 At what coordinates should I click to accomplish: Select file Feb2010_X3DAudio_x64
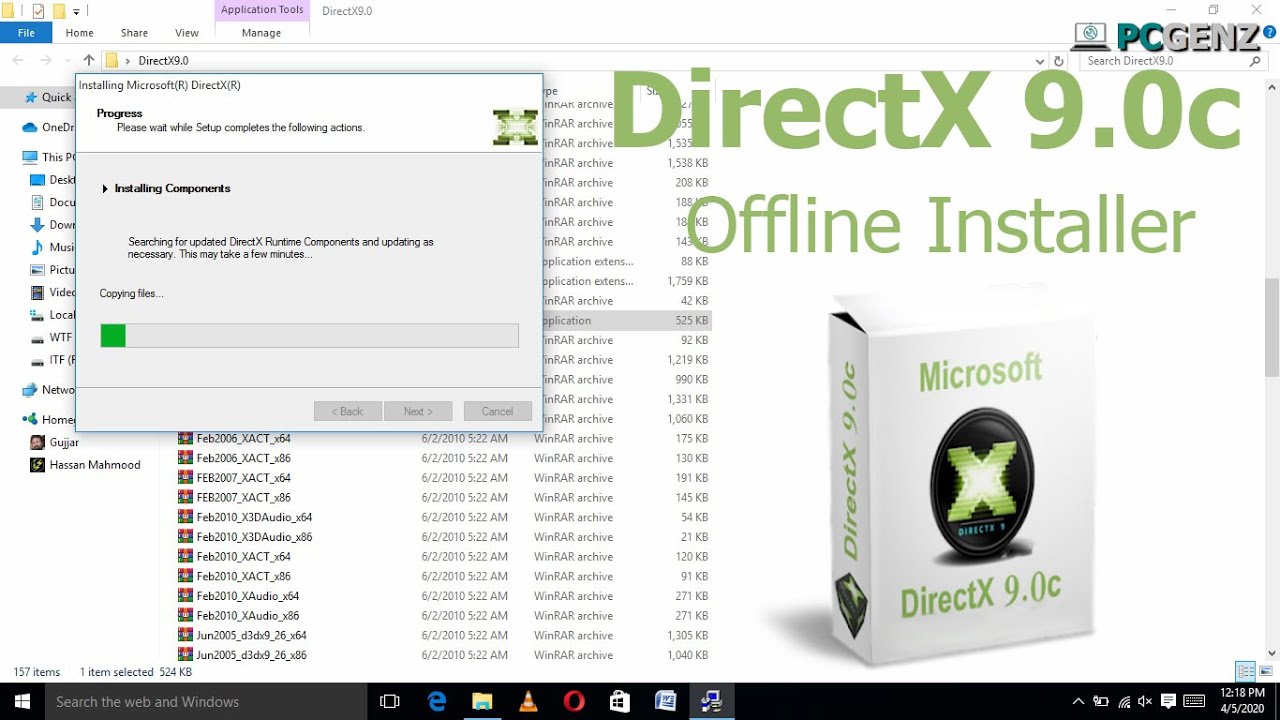(254, 517)
